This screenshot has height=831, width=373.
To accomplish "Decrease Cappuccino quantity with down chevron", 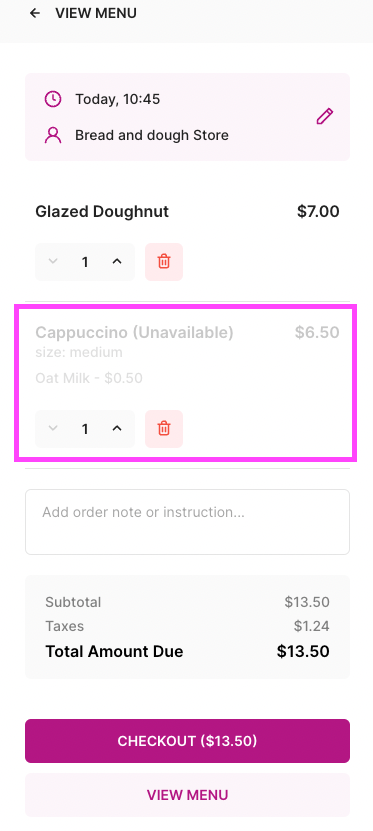I will (x=52, y=429).
